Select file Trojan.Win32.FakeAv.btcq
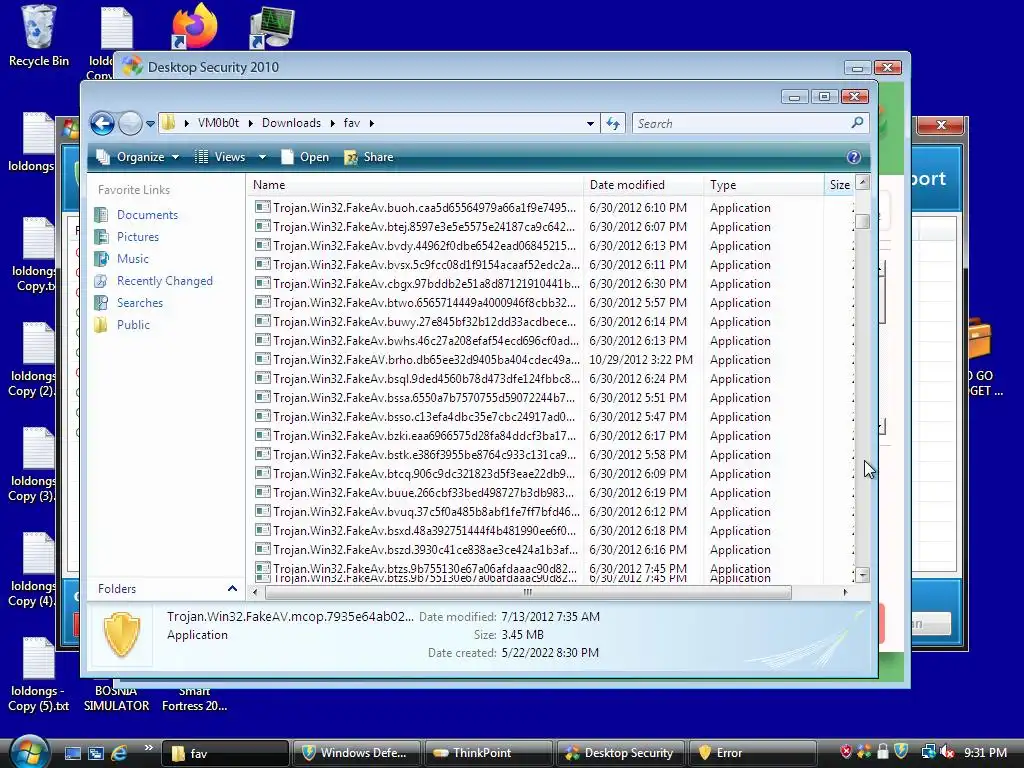Viewport: 1024px width, 768px height. [x=424, y=473]
